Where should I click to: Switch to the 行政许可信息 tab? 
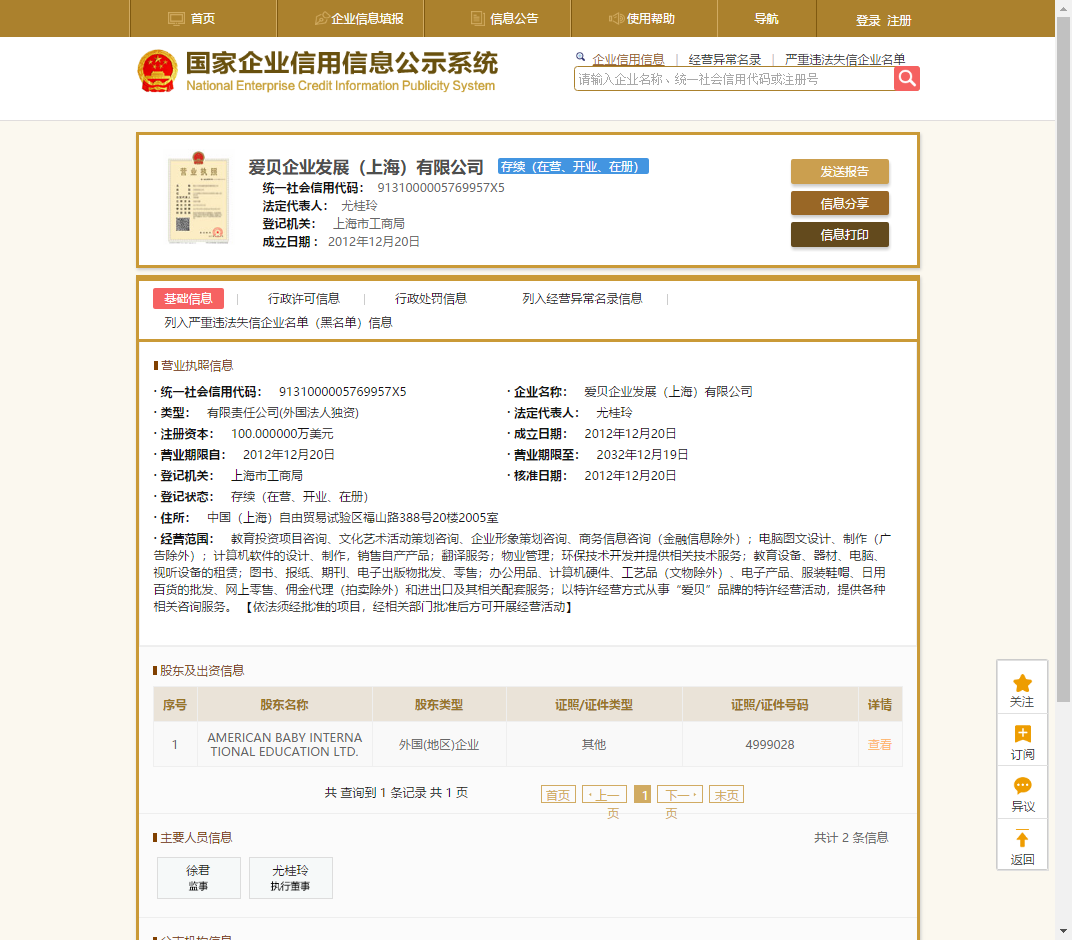coord(303,298)
